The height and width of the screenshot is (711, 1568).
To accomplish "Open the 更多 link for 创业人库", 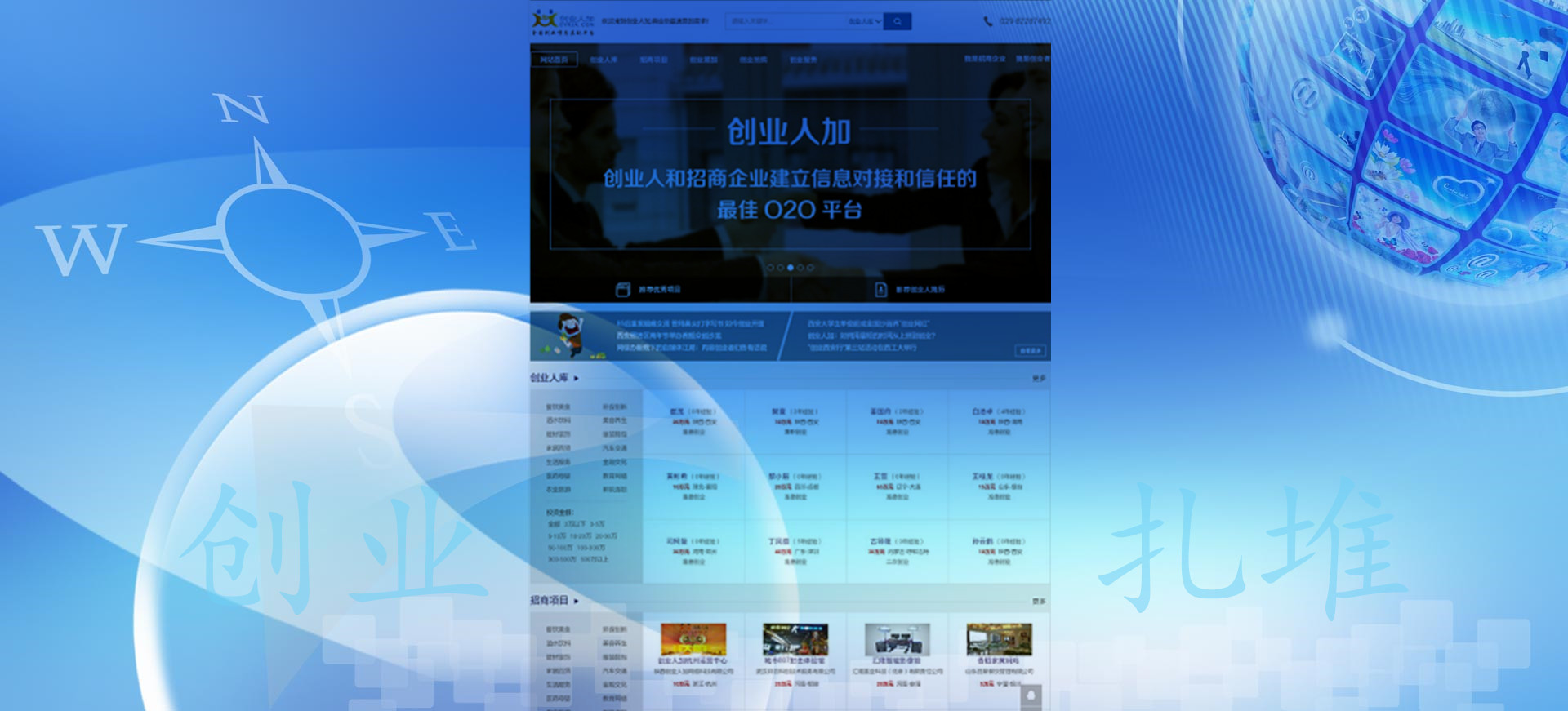I will pos(1038,379).
